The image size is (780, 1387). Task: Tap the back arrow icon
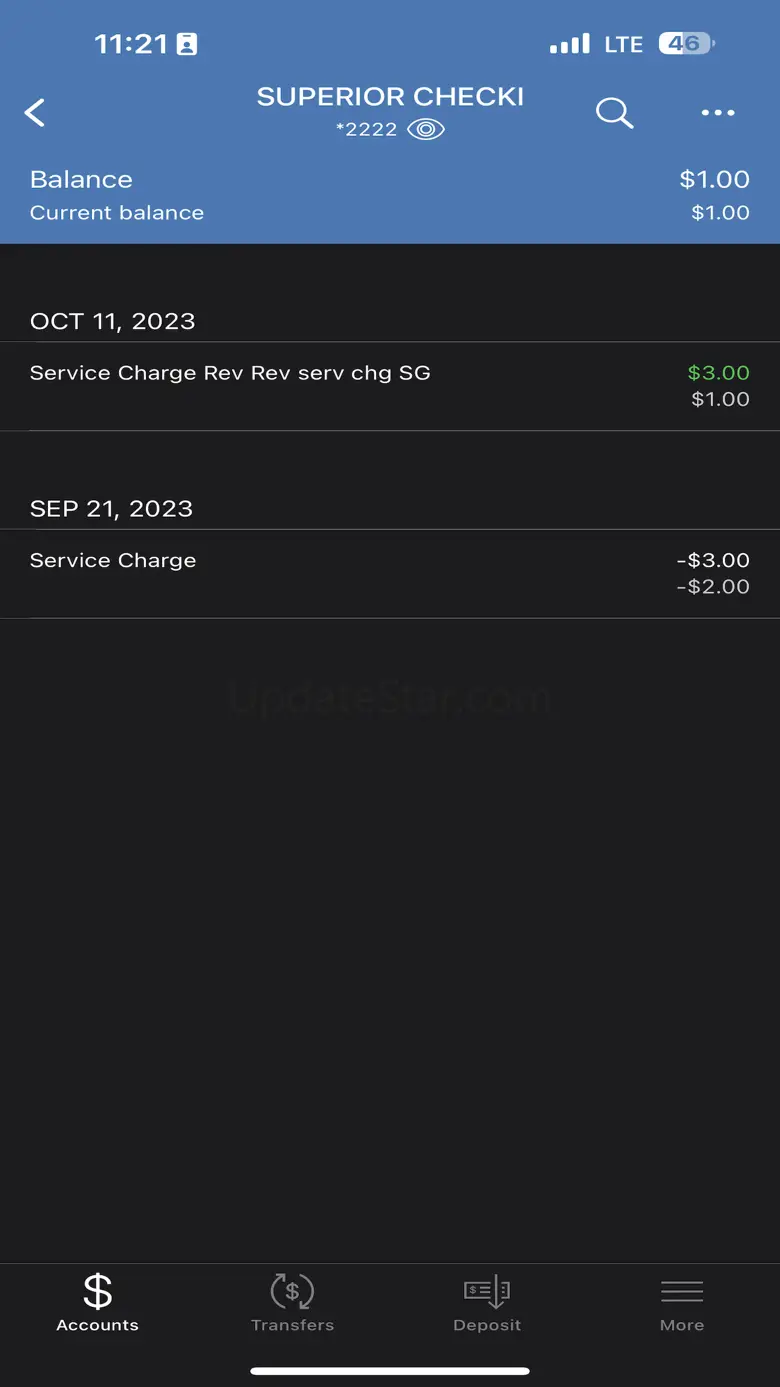tap(35, 113)
